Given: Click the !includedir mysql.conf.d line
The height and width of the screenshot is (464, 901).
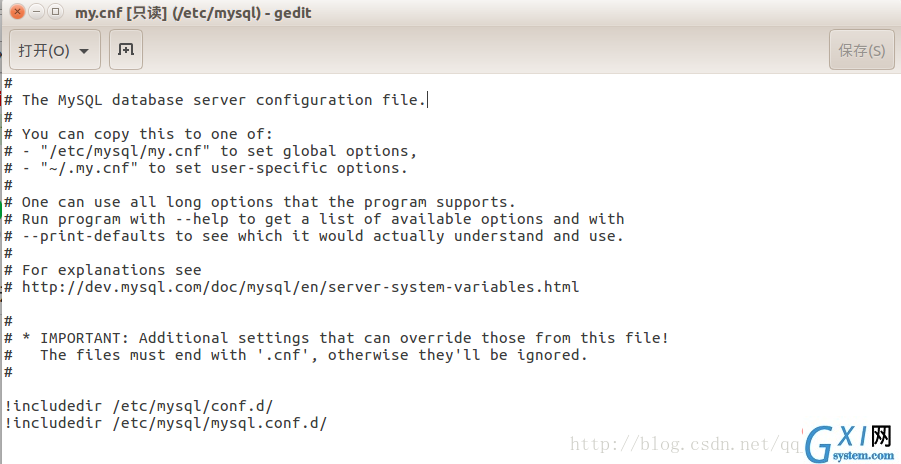Looking at the screenshot, I should point(165,423).
